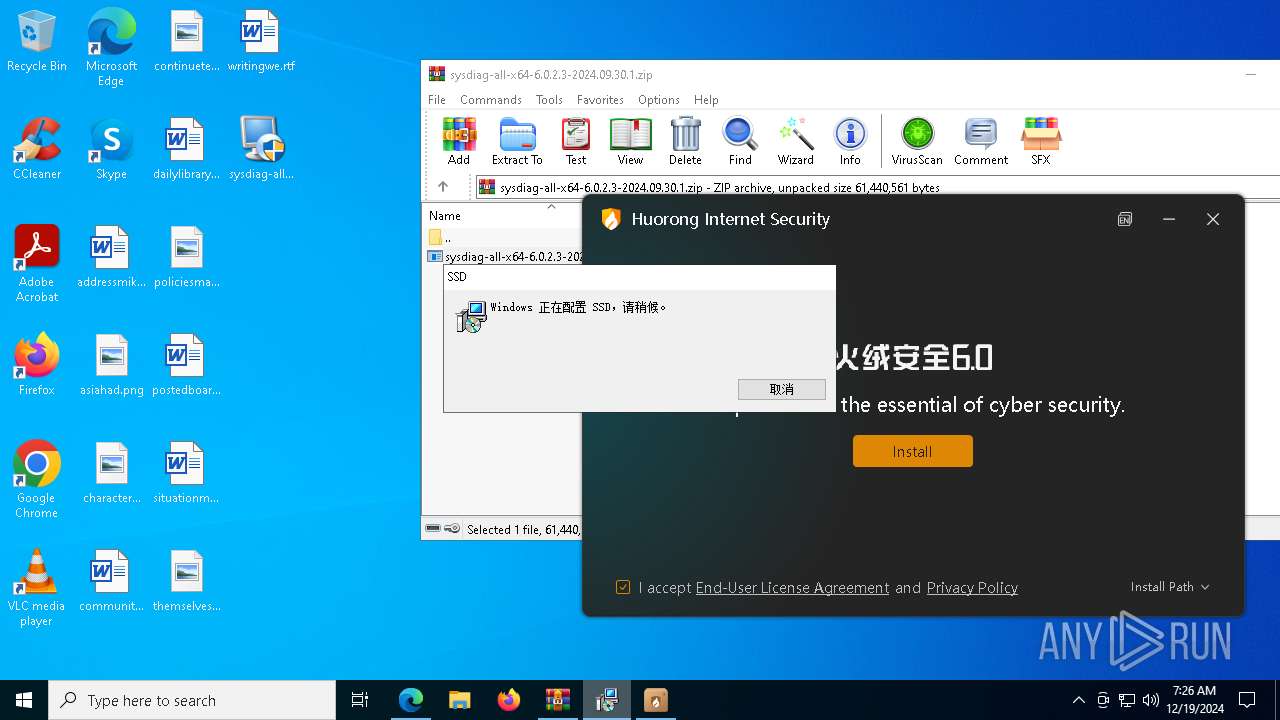This screenshot has width=1280, height=720.
Task: Click the SFX toolbar icon
Action: click(x=1041, y=141)
